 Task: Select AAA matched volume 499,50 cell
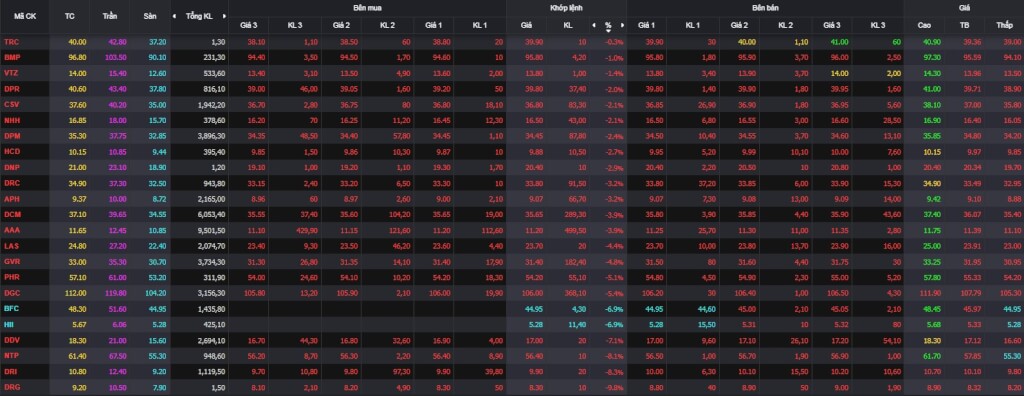coord(575,230)
